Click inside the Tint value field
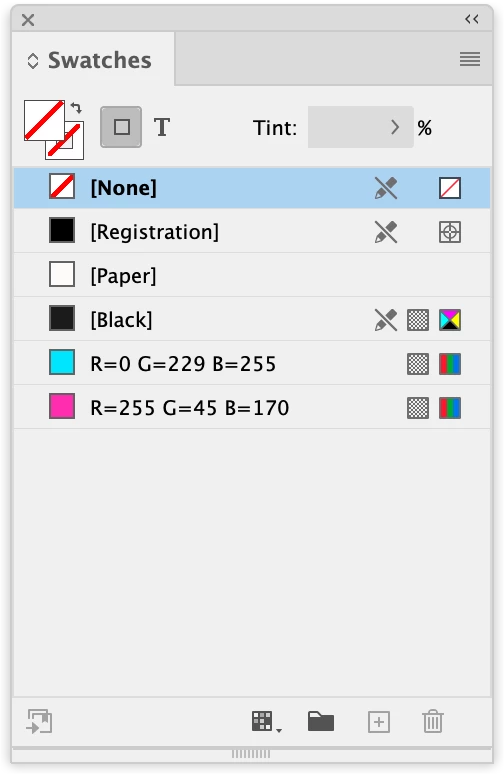Screen dimensions: 504x778 [347, 127]
